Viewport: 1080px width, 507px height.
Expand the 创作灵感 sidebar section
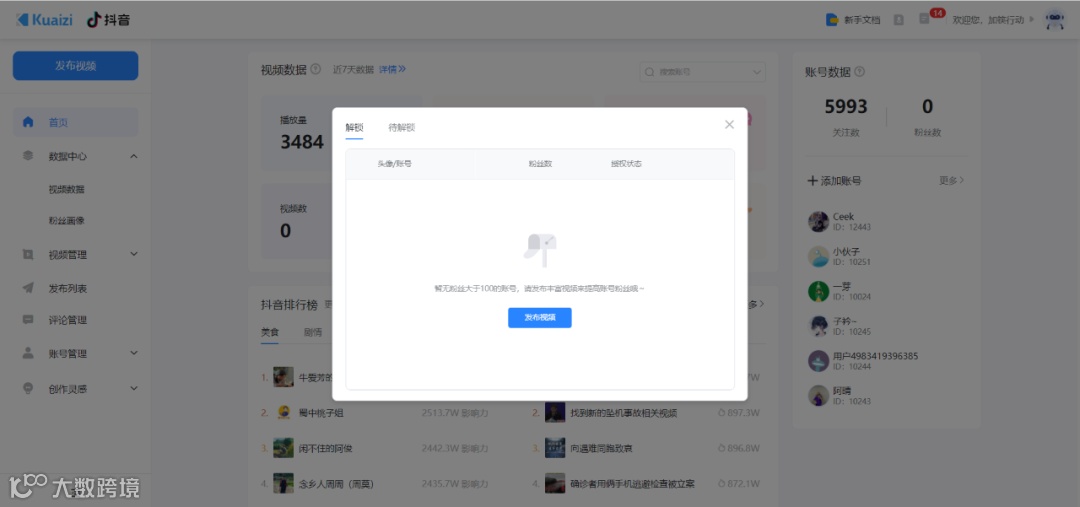click(x=134, y=389)
